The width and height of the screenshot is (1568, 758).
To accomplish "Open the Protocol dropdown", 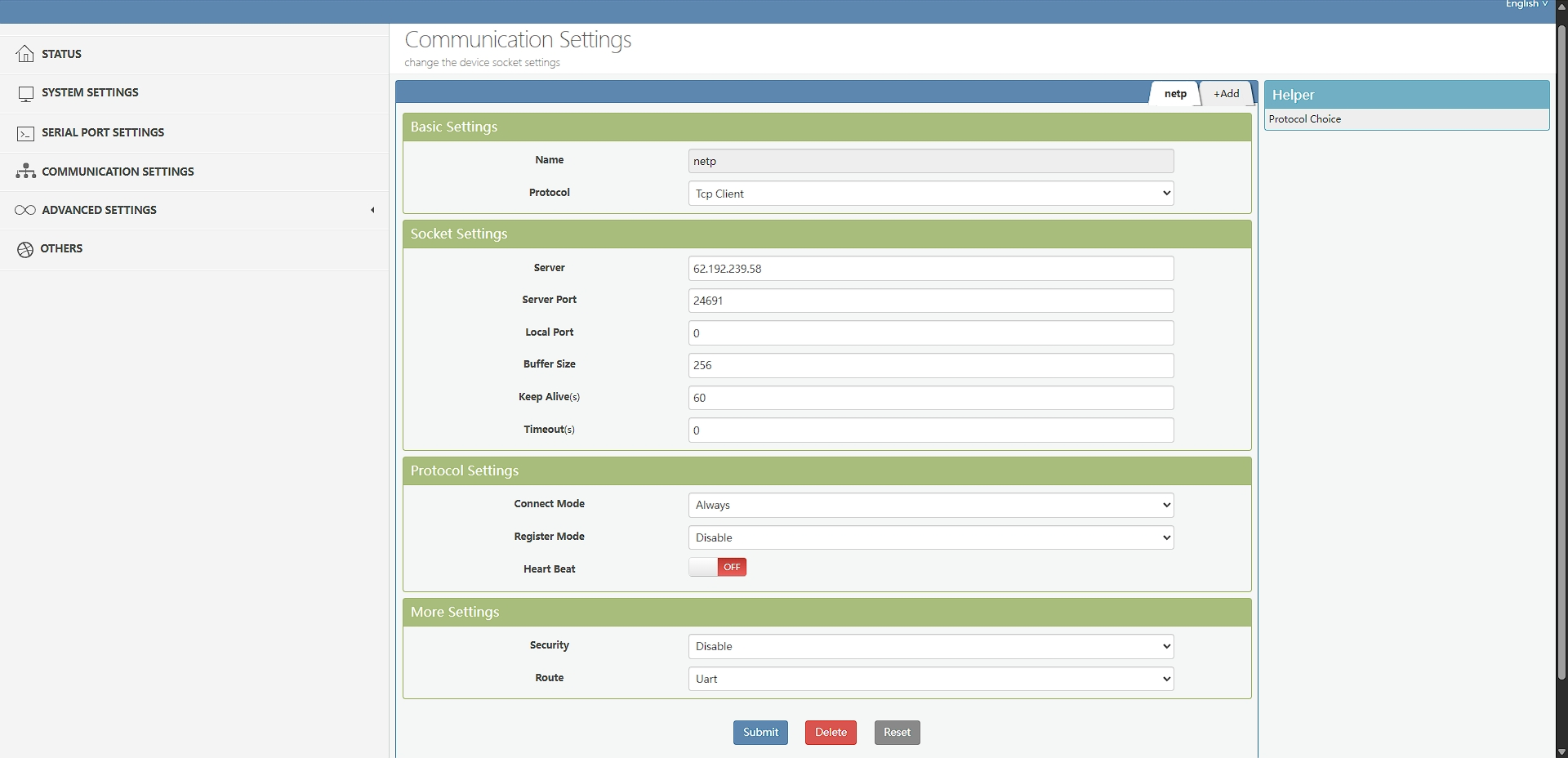I will pos(930,194).
